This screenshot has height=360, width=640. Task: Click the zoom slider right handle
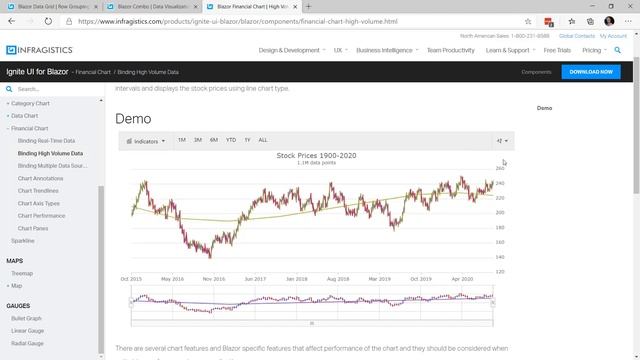[x=493, y=303]
